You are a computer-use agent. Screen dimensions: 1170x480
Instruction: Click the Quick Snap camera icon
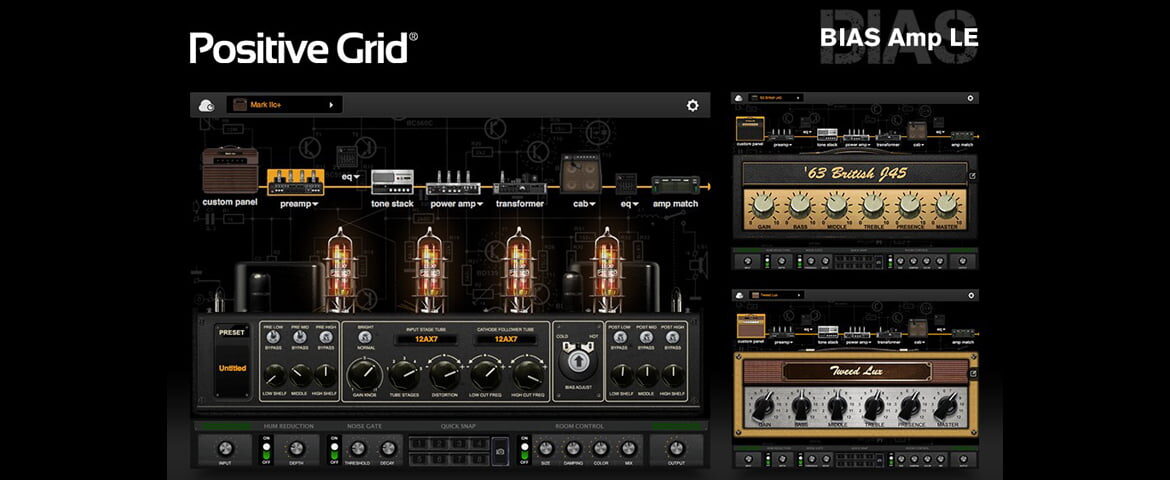click(x=500, y=450)
